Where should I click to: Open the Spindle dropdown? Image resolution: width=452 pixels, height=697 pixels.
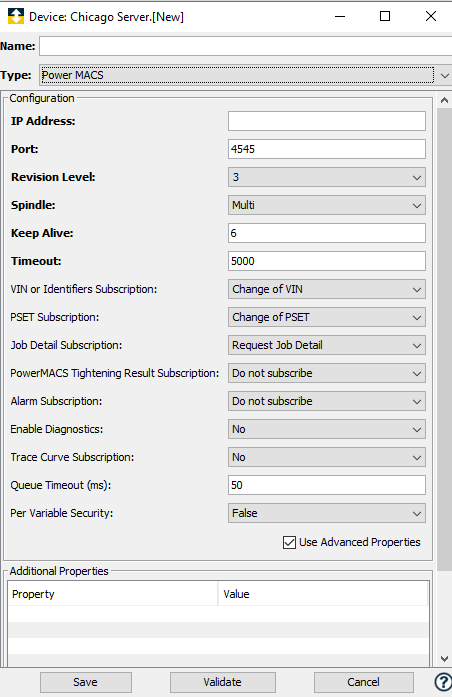point(327,205)
